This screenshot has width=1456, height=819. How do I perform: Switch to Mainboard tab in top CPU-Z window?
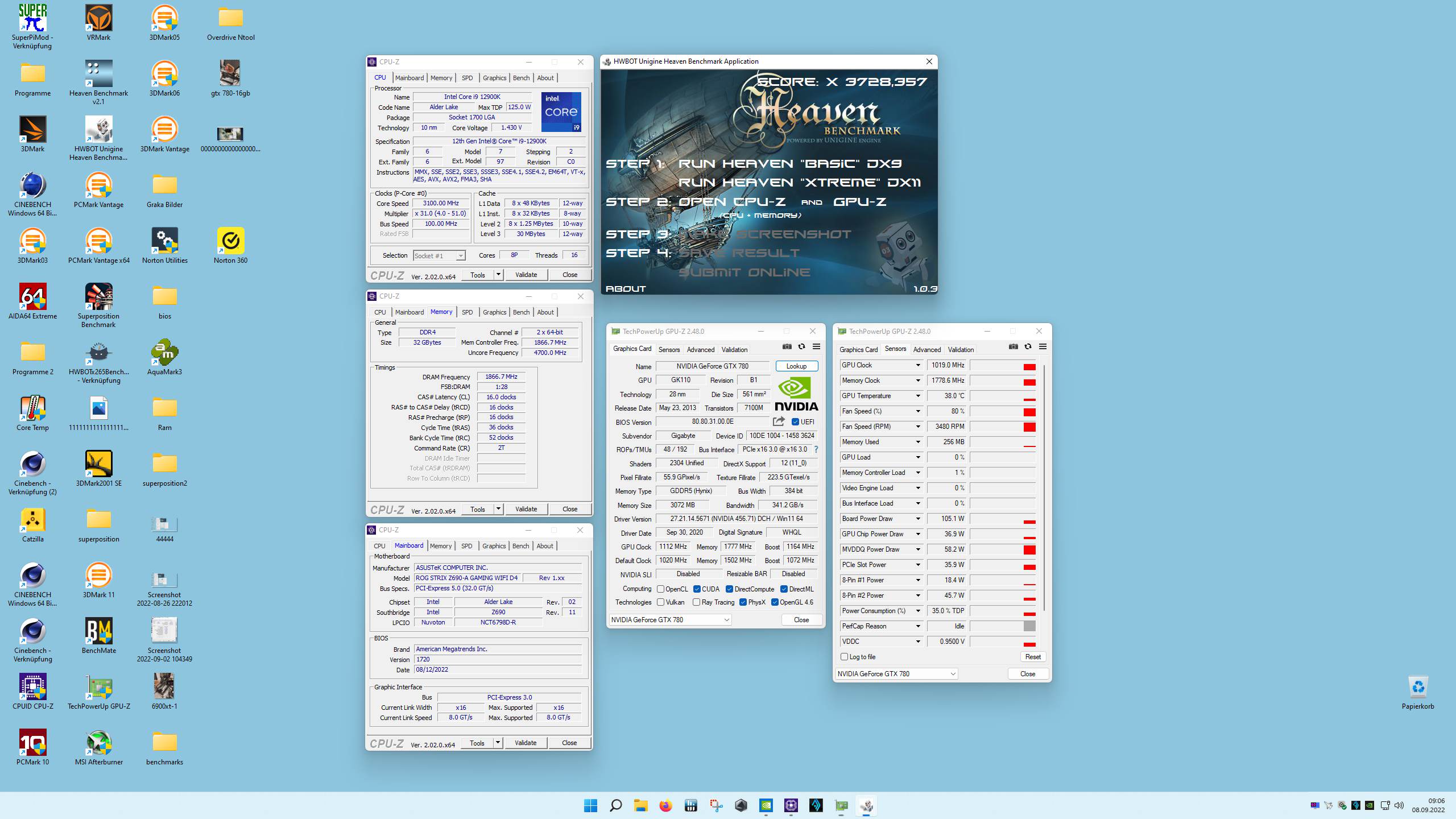pyautogui.click(x=409, y=78)
